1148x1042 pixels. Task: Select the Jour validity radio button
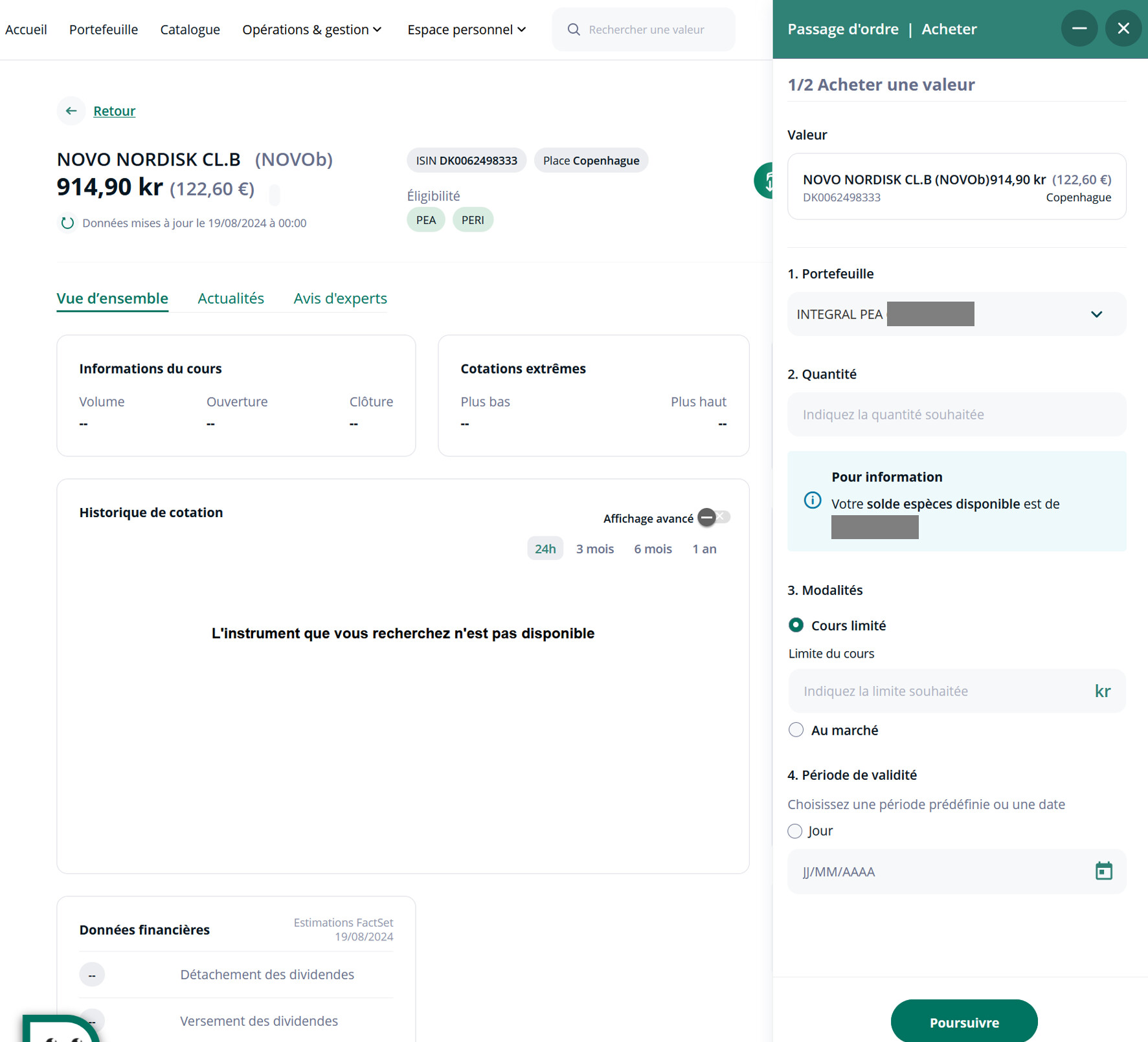[794, 831]
